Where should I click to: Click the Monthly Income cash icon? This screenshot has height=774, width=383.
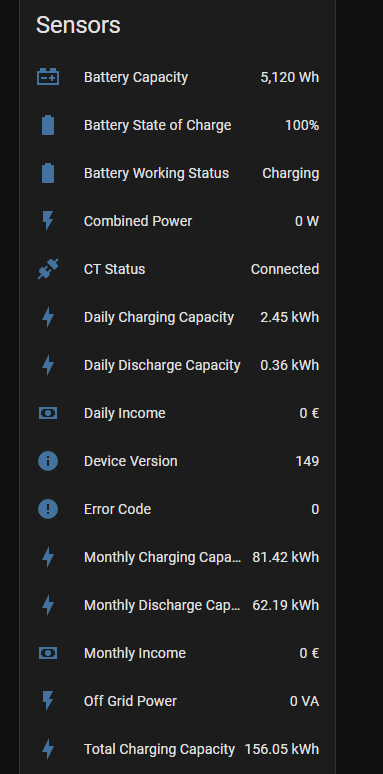tap(48, 653)
